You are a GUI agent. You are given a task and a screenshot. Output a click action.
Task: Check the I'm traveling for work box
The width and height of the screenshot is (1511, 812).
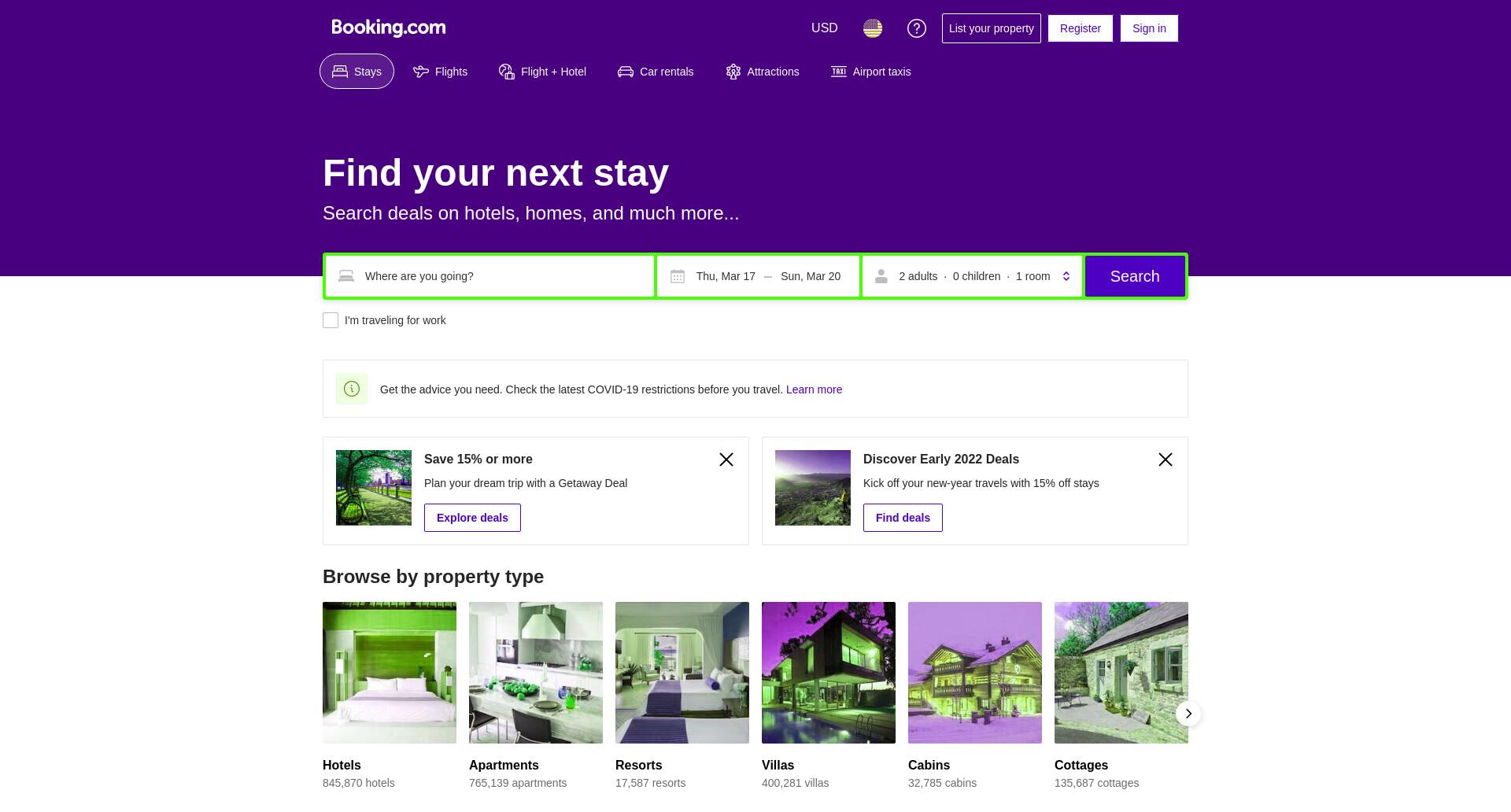pyautogui.click(x=331, y=320)
